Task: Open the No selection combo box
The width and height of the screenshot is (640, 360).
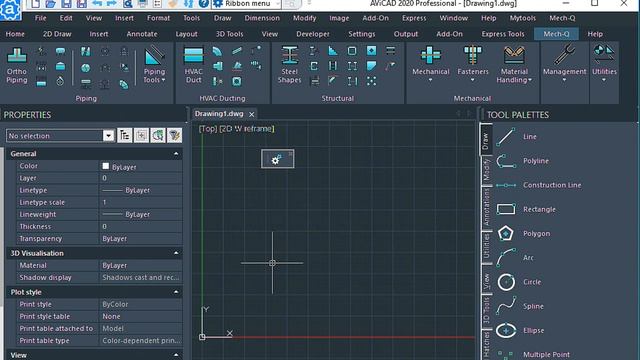Action: point(60,136)
